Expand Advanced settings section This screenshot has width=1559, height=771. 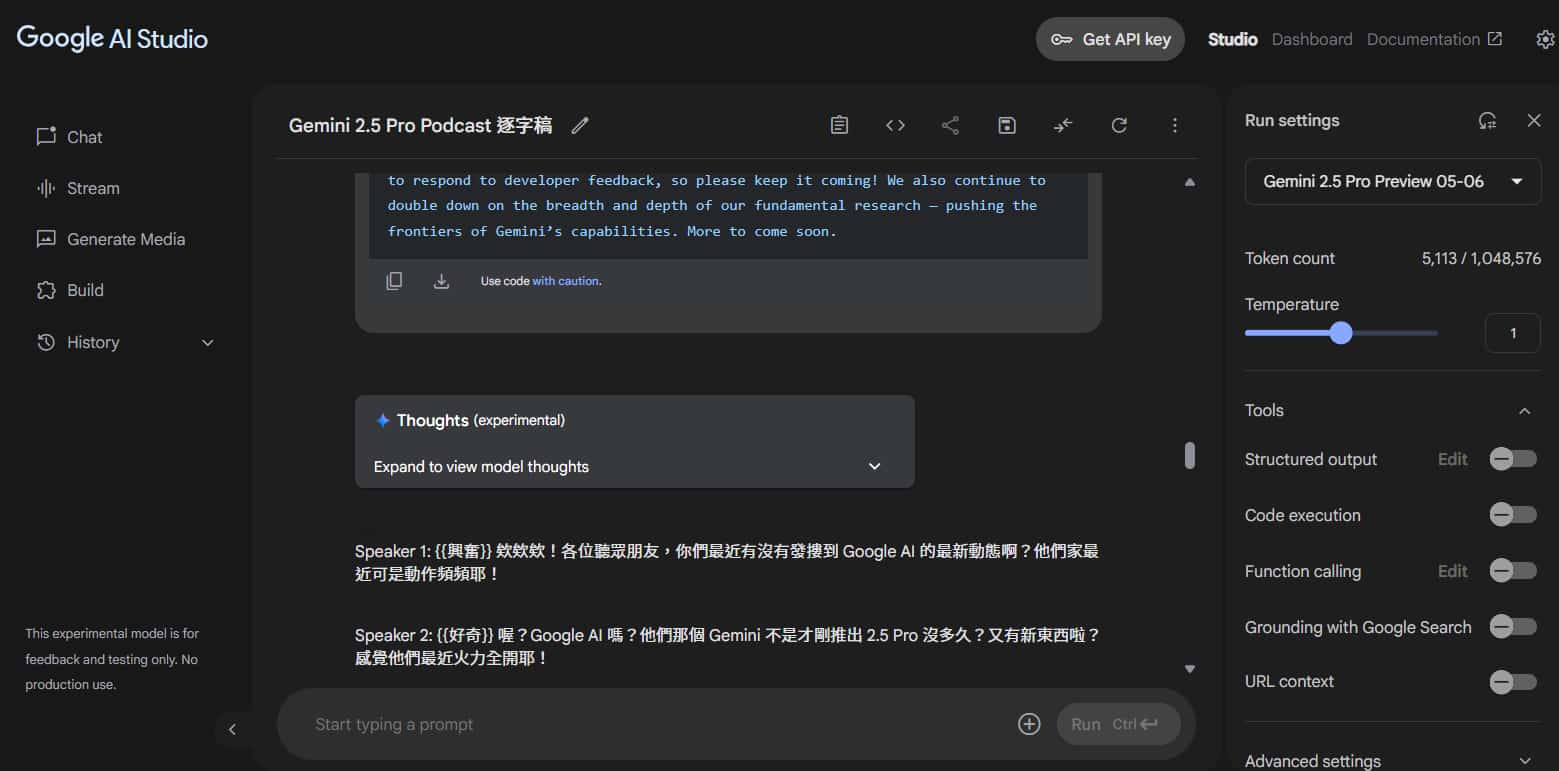click(1393, 761)
